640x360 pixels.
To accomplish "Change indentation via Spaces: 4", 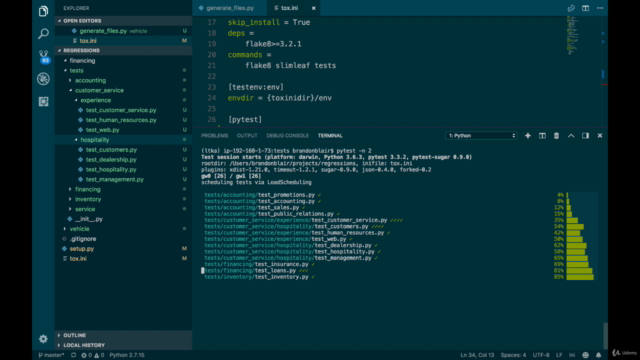I will (513, 355).
